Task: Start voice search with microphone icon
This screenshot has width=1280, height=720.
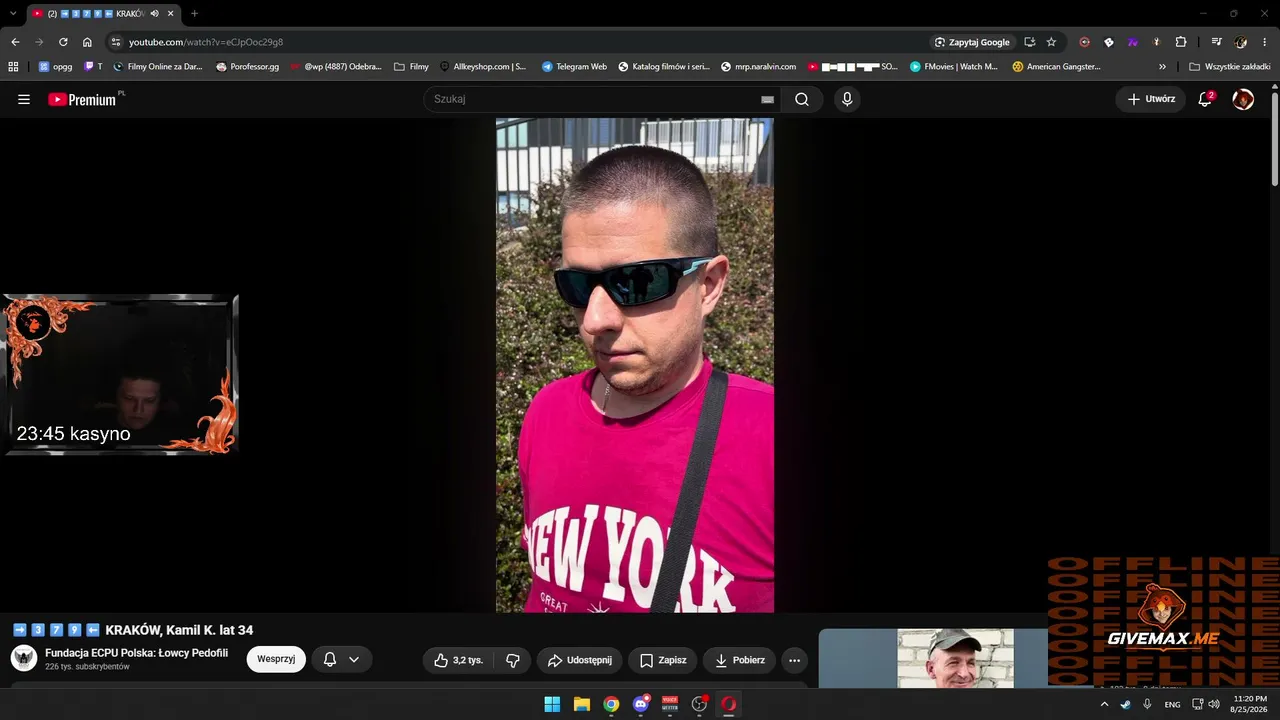Action: (x=847, y=99)
